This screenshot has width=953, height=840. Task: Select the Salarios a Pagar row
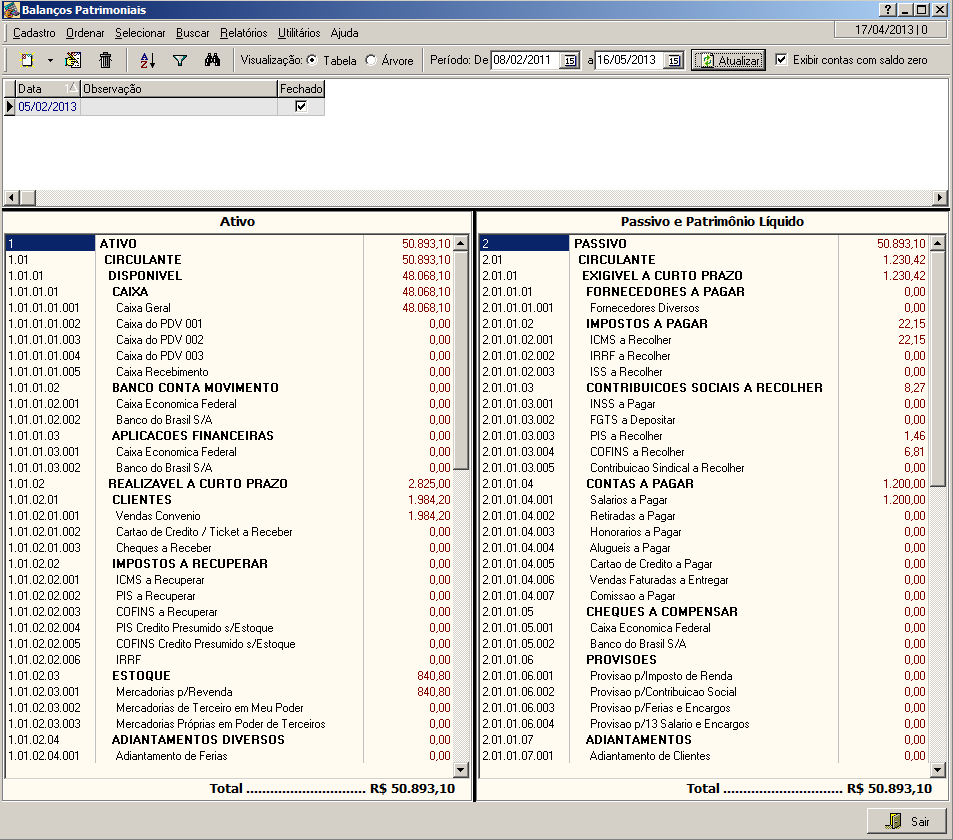coord(704,500)
